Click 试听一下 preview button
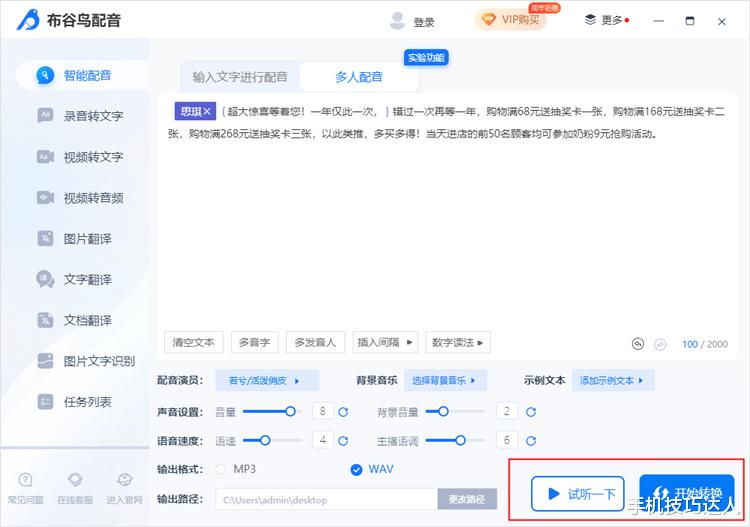The width and height of the screenshot is (750, 527). pos(578,494)
